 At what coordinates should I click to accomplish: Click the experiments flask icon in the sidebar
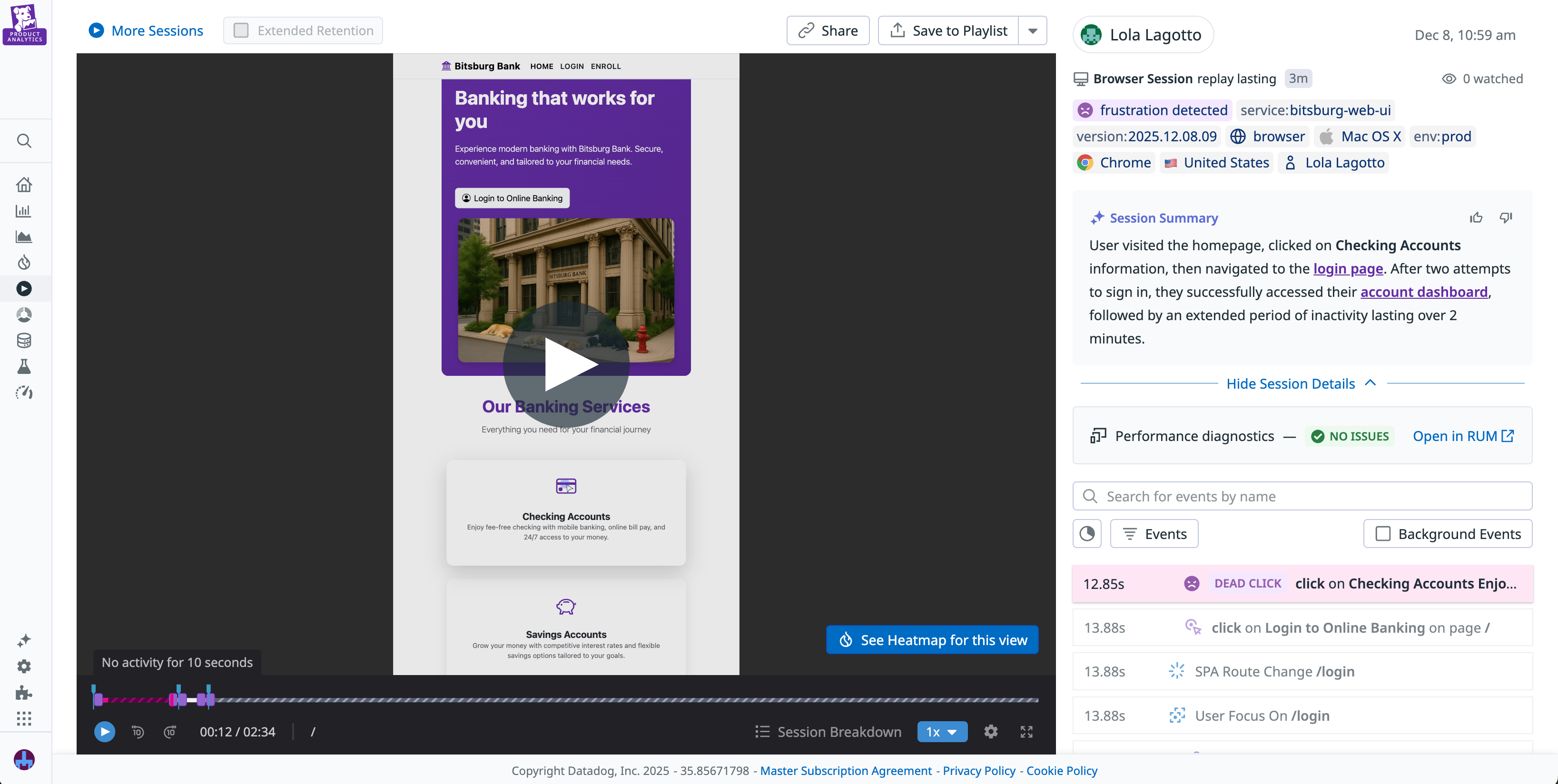click(24, 366)
